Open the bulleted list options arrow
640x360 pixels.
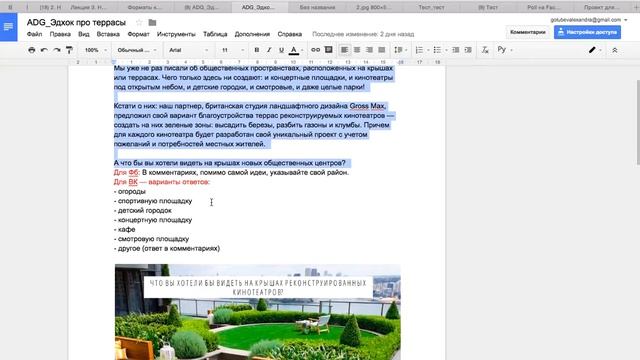(447, 50)
